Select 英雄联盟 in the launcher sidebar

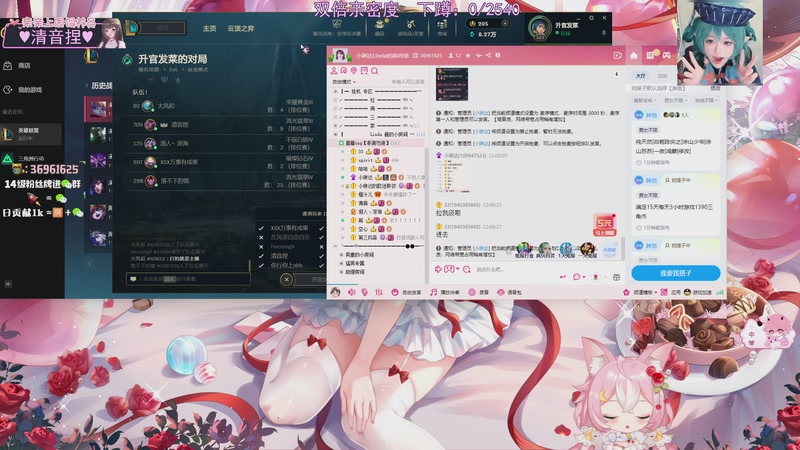(31, 134)
